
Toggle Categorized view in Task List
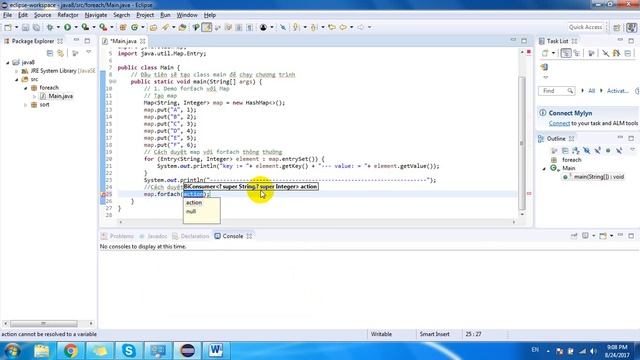pos(566,53)
